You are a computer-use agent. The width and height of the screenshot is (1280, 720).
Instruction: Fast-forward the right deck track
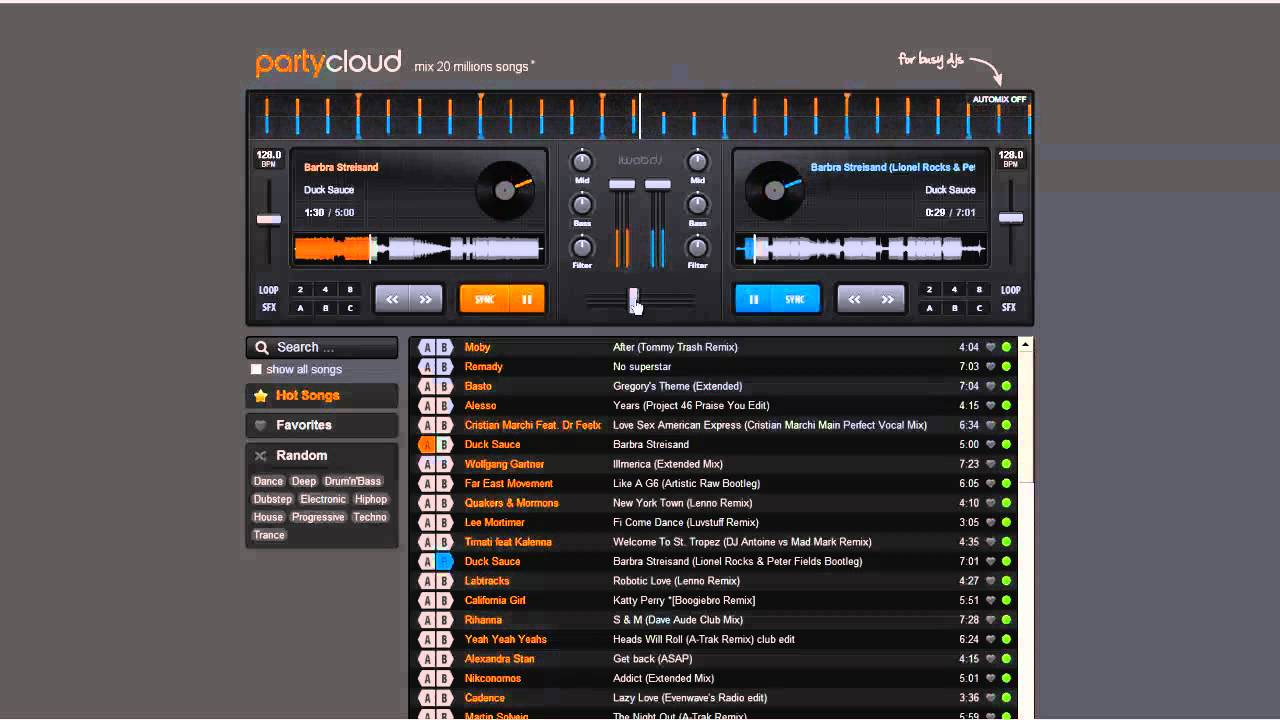tap(888, 299)
